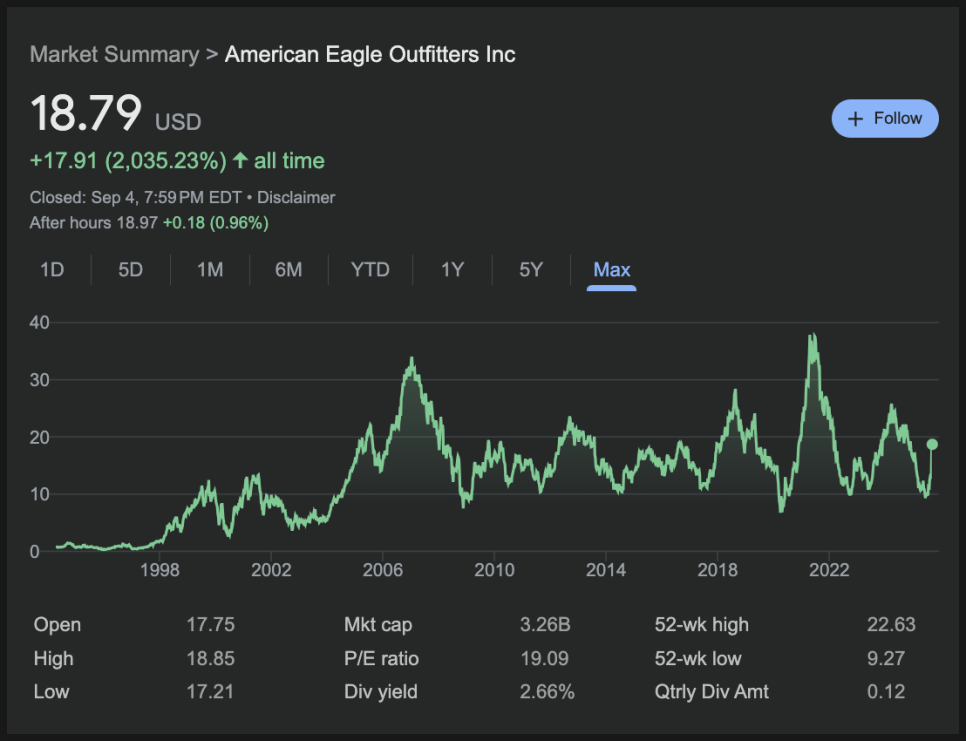Click the After hours 18.97 text

94,223
